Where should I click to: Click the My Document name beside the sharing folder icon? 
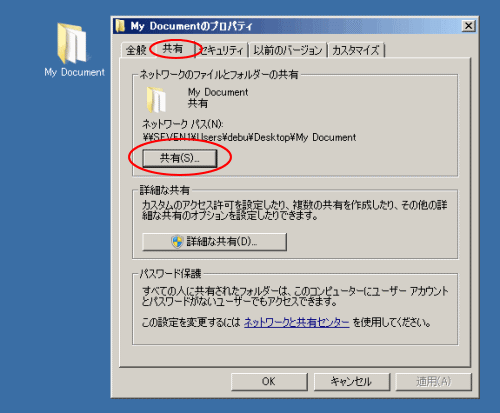(x=218, y=92)
